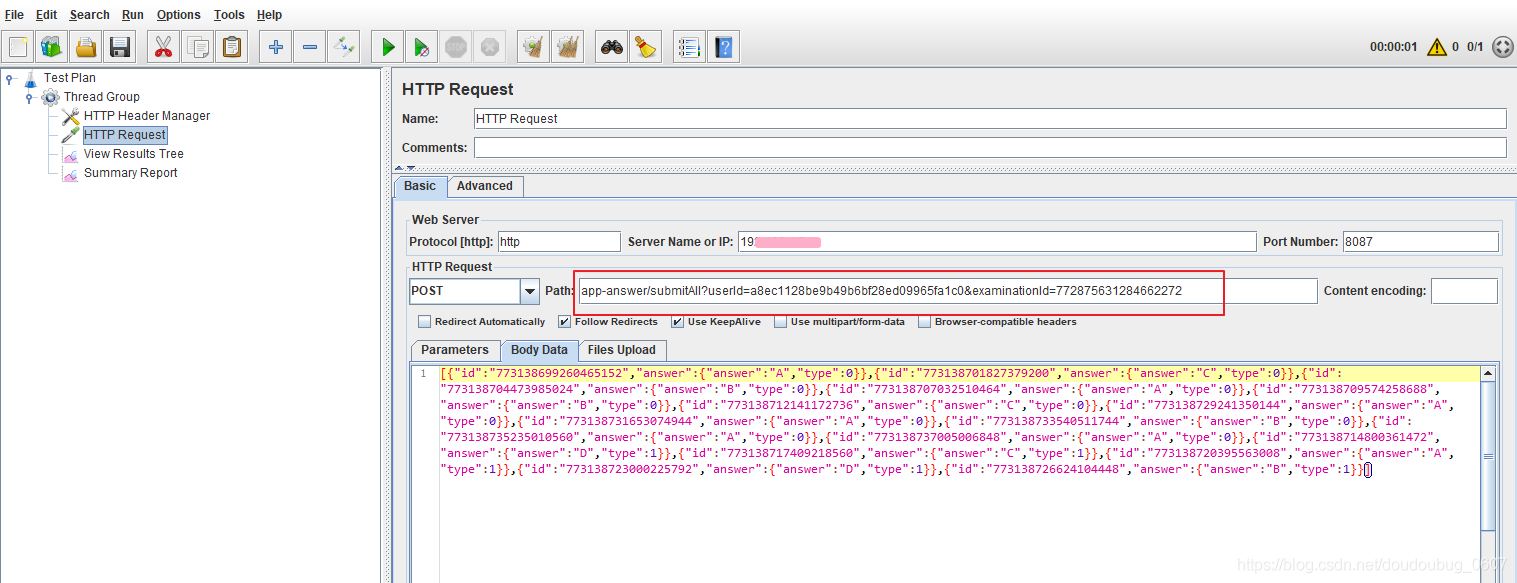Click the Open file folder icon
This screenshot has height=583, width=1517.
point(86,47)
